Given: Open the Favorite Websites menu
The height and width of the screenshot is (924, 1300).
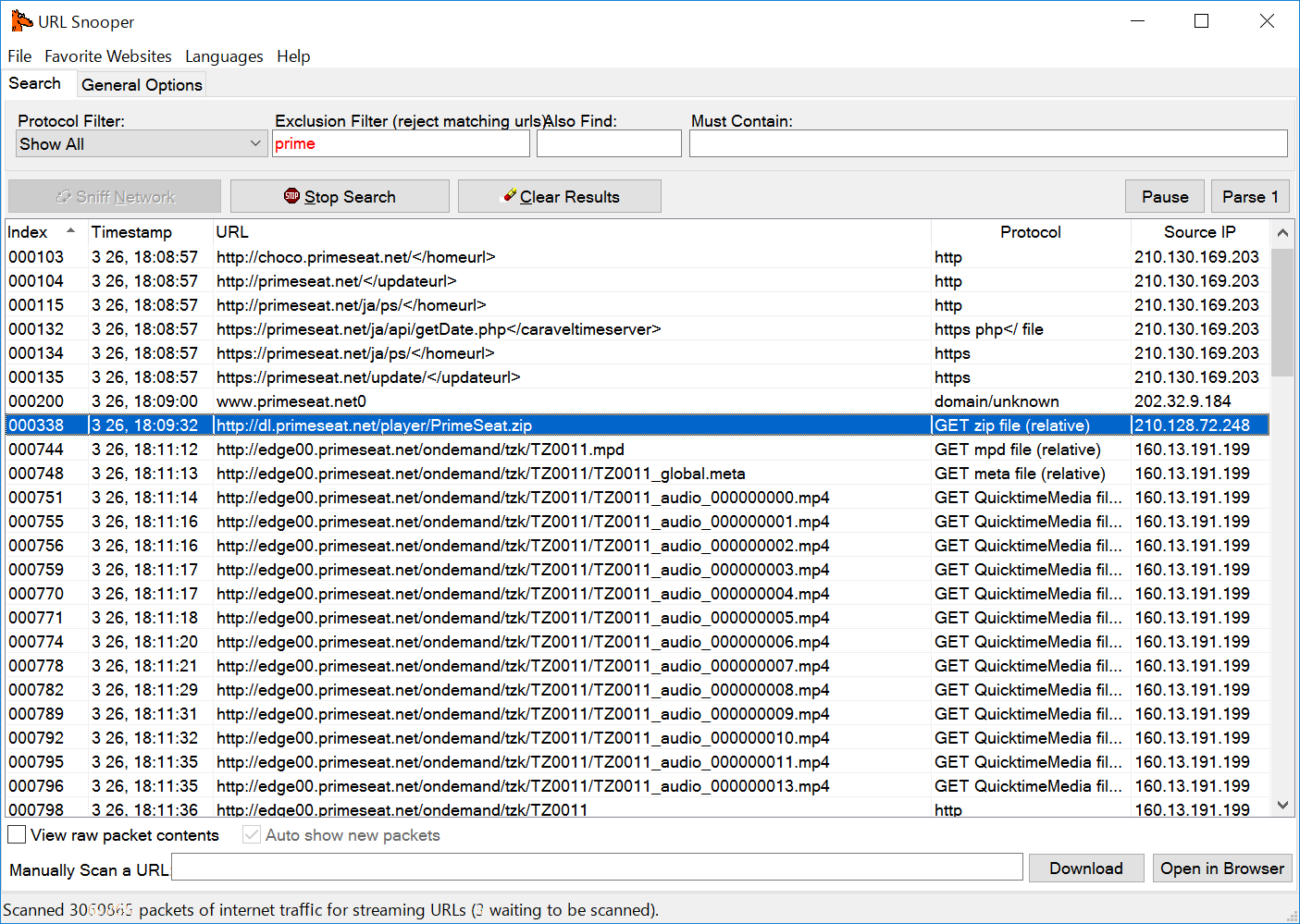Looking at the screenshot, I should 108,56.
